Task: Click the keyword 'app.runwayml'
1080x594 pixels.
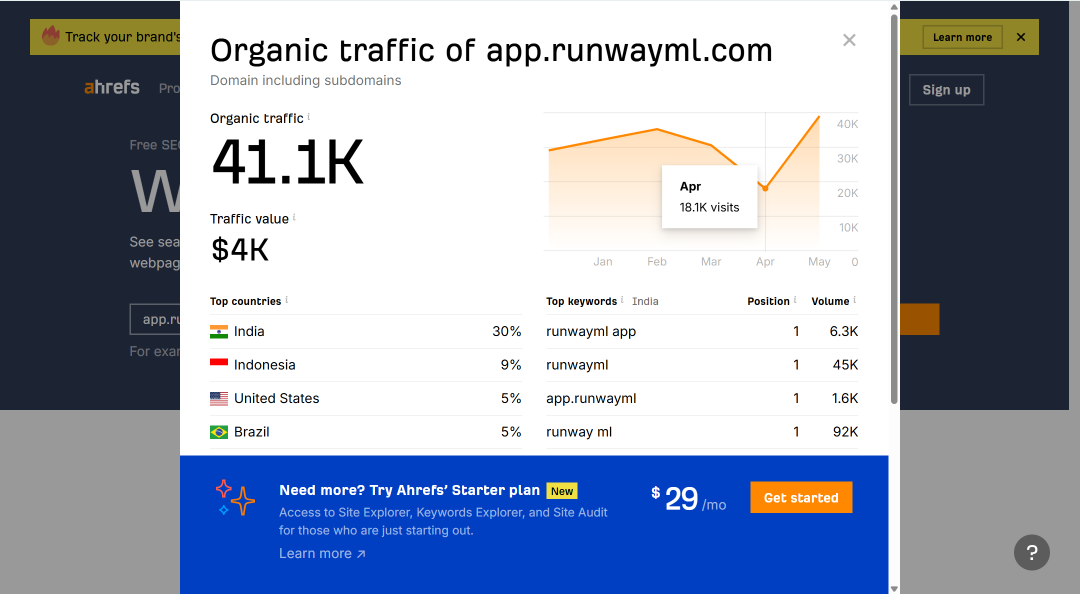Action: pyautogui.click(x=591, y=398)
